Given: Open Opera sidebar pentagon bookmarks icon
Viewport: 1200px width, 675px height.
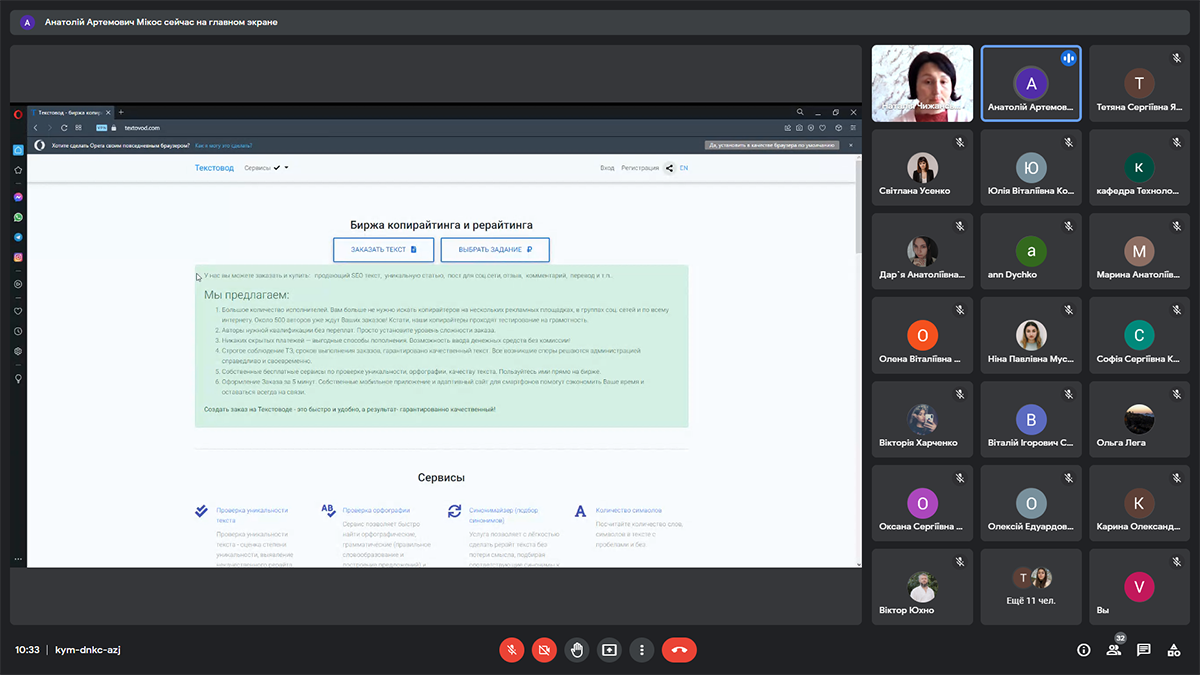Looking at the screenshot, I should tap(18, 170).
